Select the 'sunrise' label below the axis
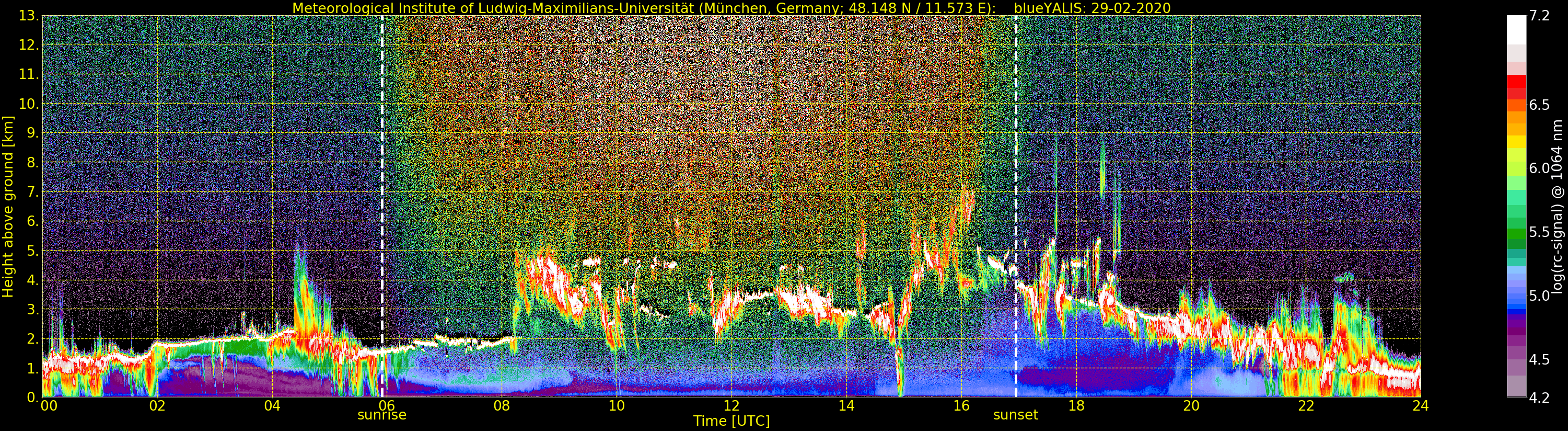Image resolution: width=1568 pixels, height=431 pixels. point(381,415)
